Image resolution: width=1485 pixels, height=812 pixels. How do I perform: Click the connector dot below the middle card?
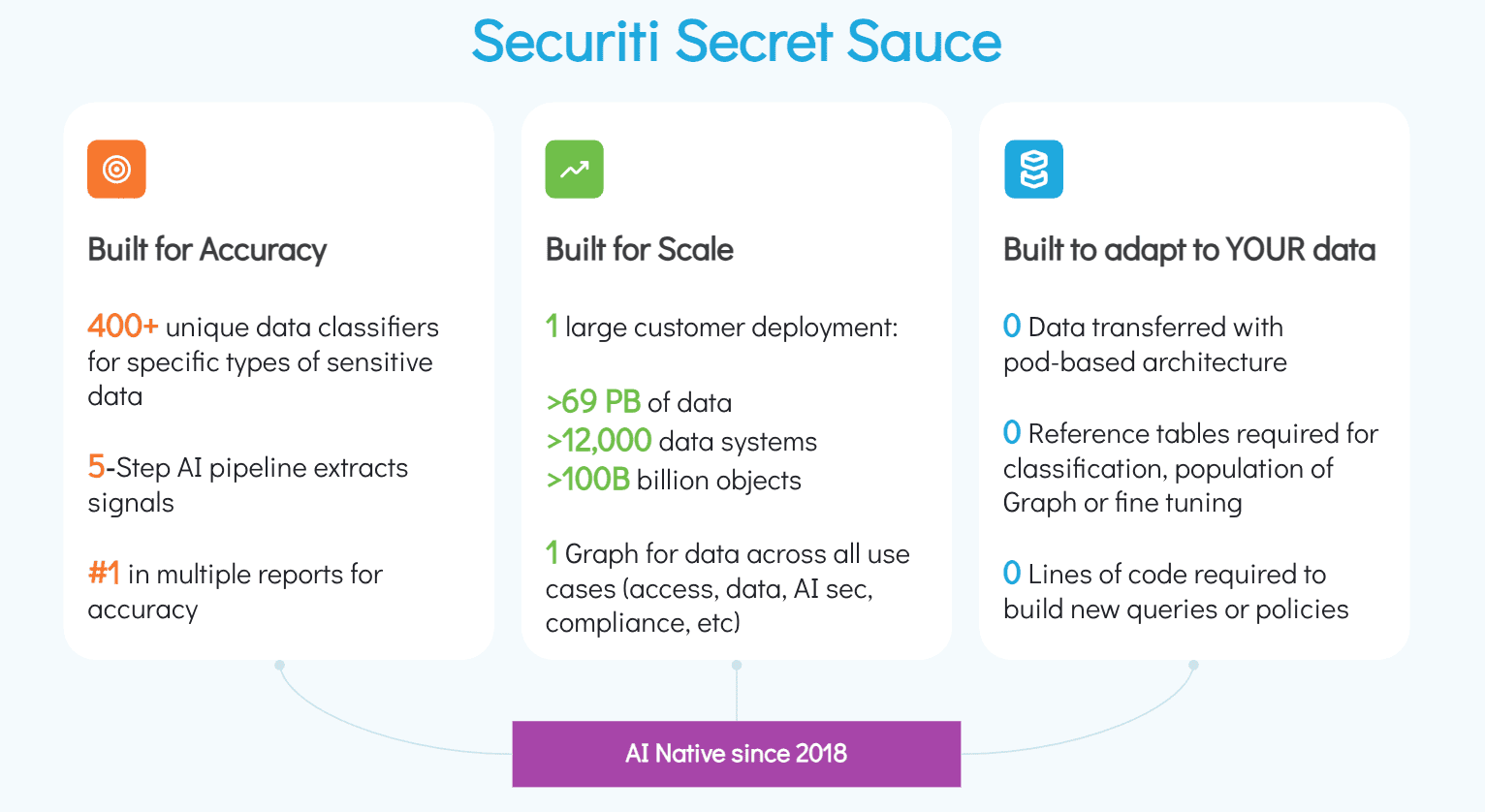[x=737, y=666]
